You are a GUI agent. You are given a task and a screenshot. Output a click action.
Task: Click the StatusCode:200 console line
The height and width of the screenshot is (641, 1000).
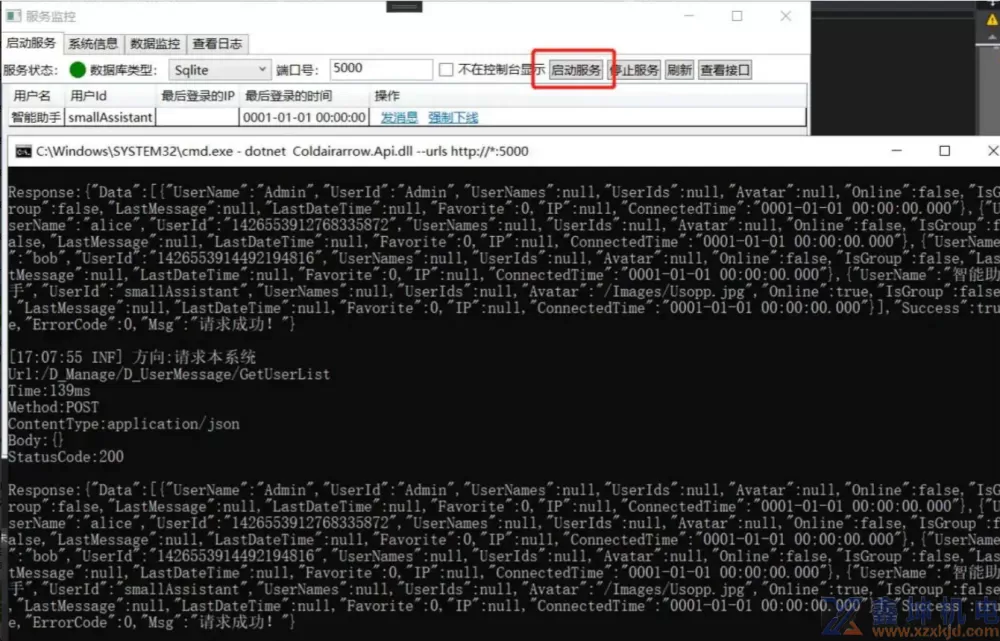[66, 457]
